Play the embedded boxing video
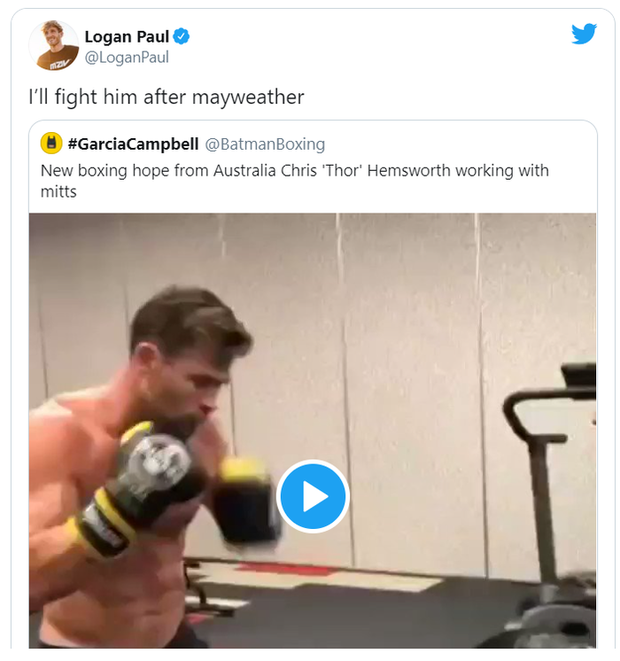The width and height of the screenshot is (620, 661). 312,496
